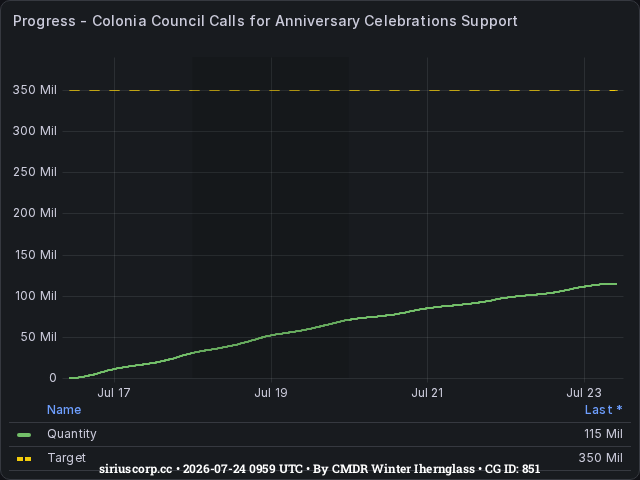Click the Jul 21 x-axis label
640x480 pixels.
(427, 393)
